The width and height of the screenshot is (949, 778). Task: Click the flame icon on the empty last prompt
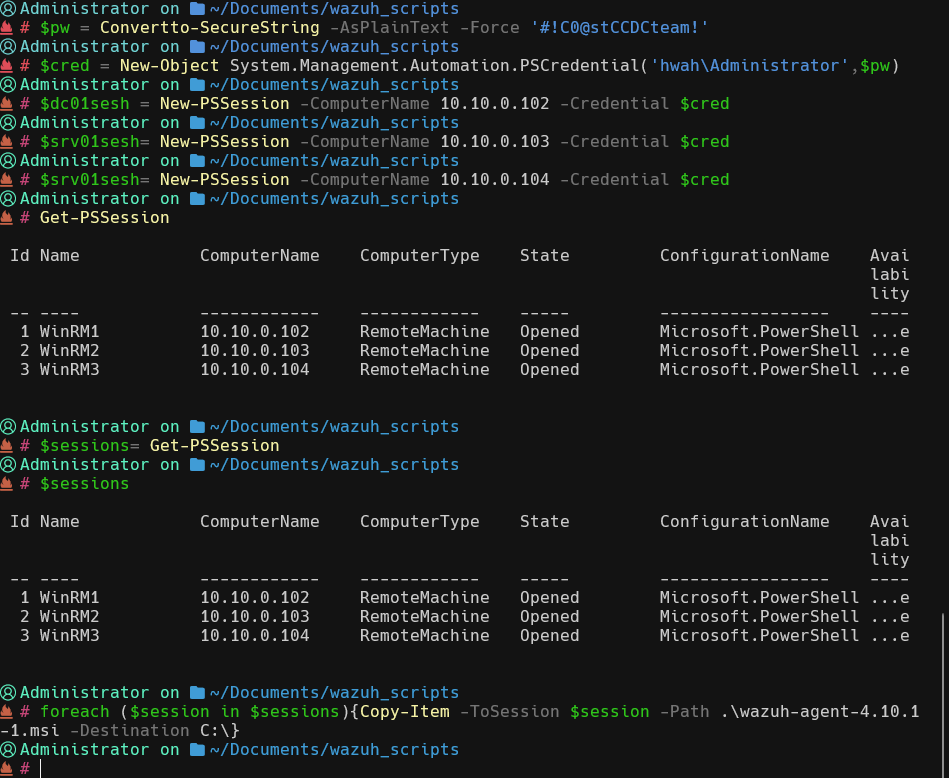pos(8,768)
